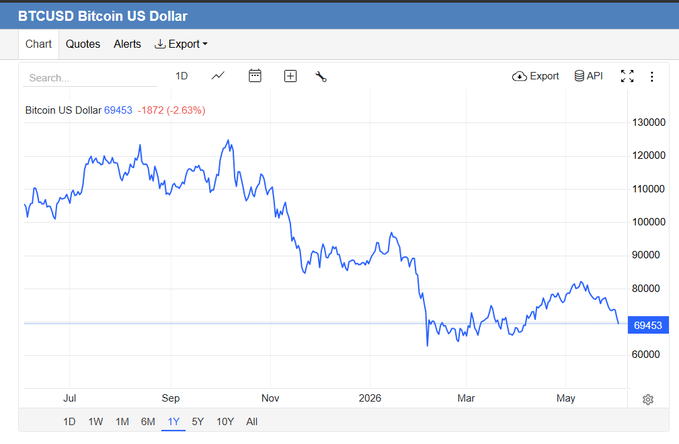Click the 100000 price axis label
The image size is (679, 444).
[x=649, y=222]
